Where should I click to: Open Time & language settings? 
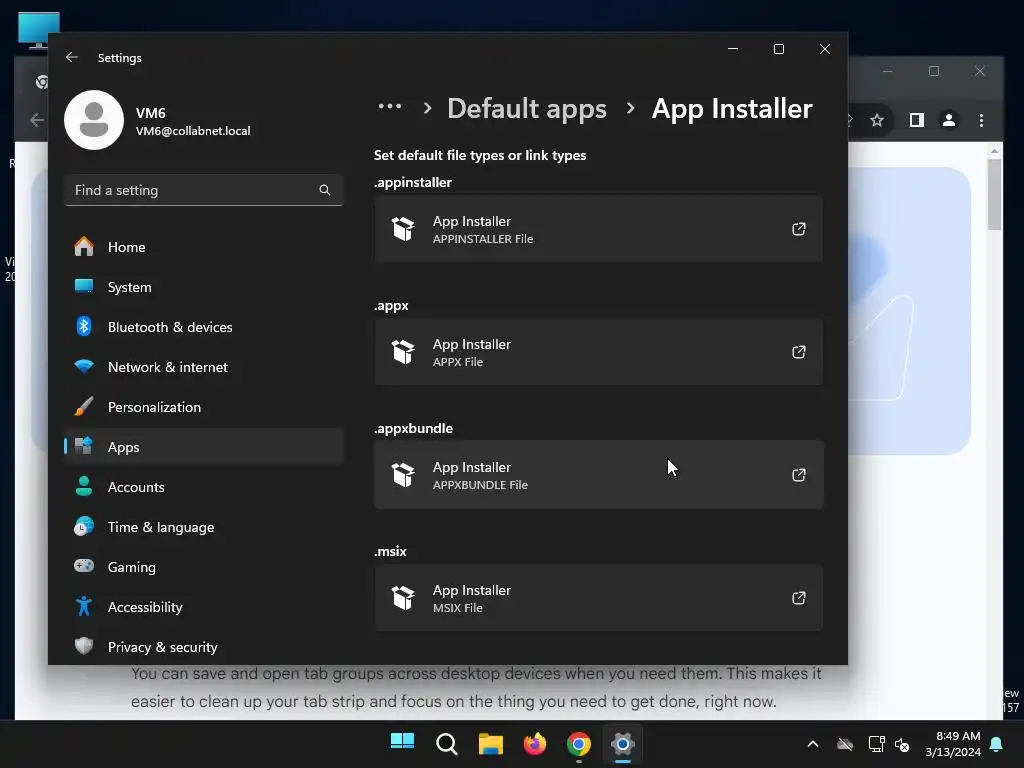click(204, 527)
